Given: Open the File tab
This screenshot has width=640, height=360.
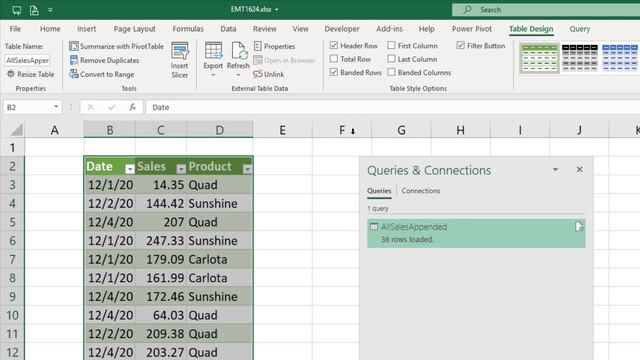Looking at the screenshot, I should (15, 29).
